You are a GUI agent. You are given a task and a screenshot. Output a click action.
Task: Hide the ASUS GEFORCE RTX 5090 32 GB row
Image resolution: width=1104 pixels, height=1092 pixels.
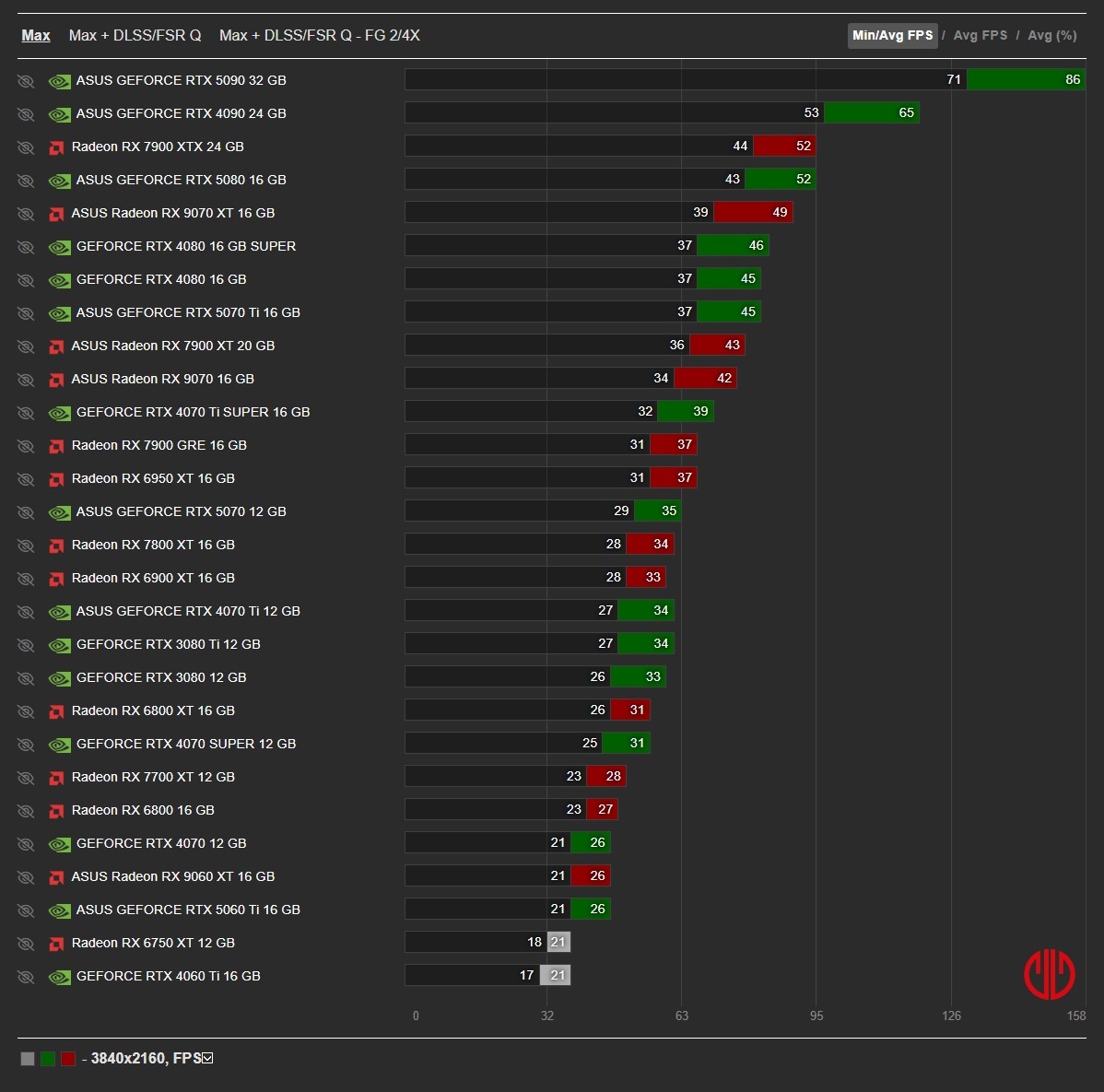coord(26,81)
